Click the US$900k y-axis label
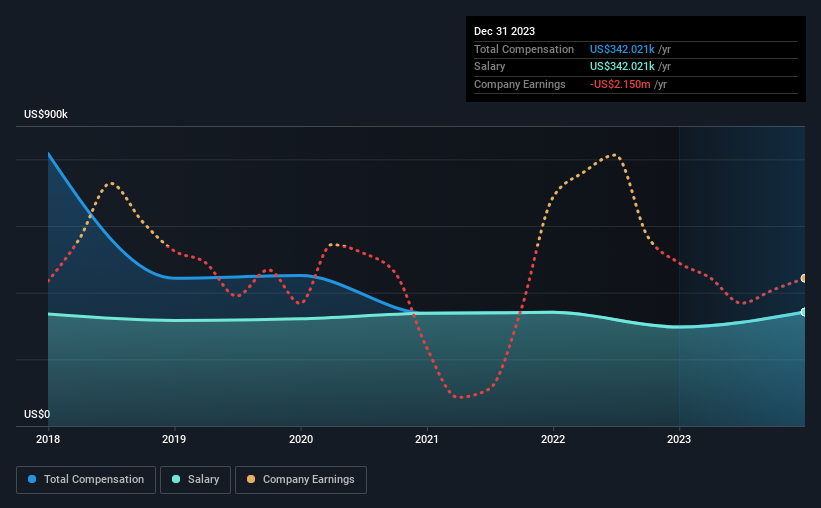 46,114
